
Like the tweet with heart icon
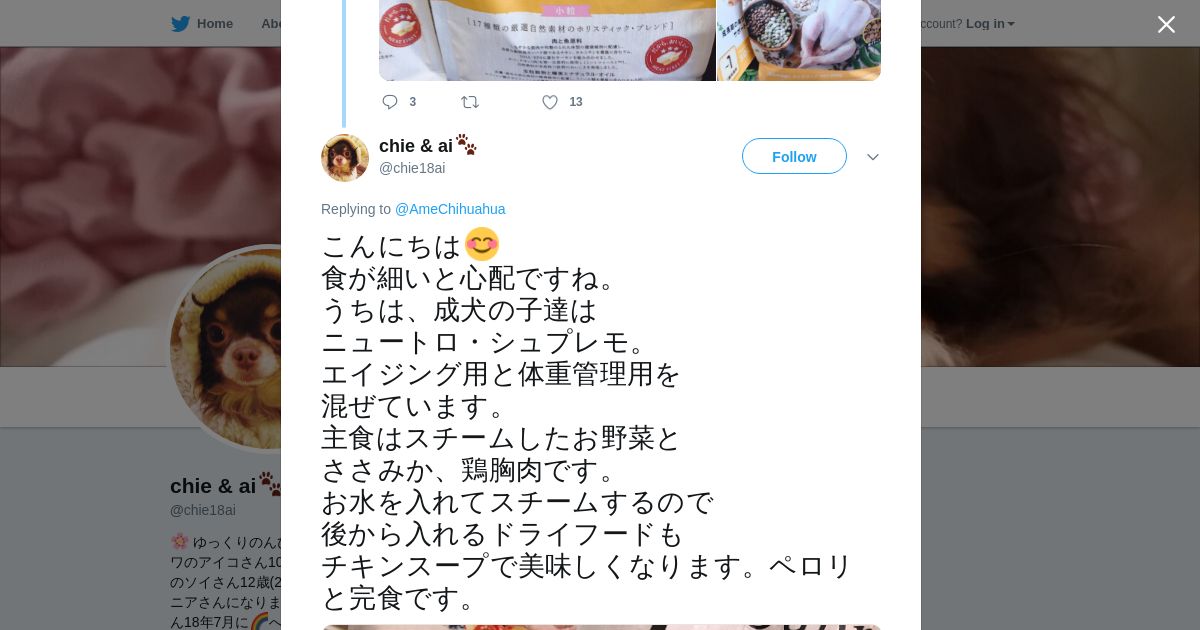click(550, 102)
